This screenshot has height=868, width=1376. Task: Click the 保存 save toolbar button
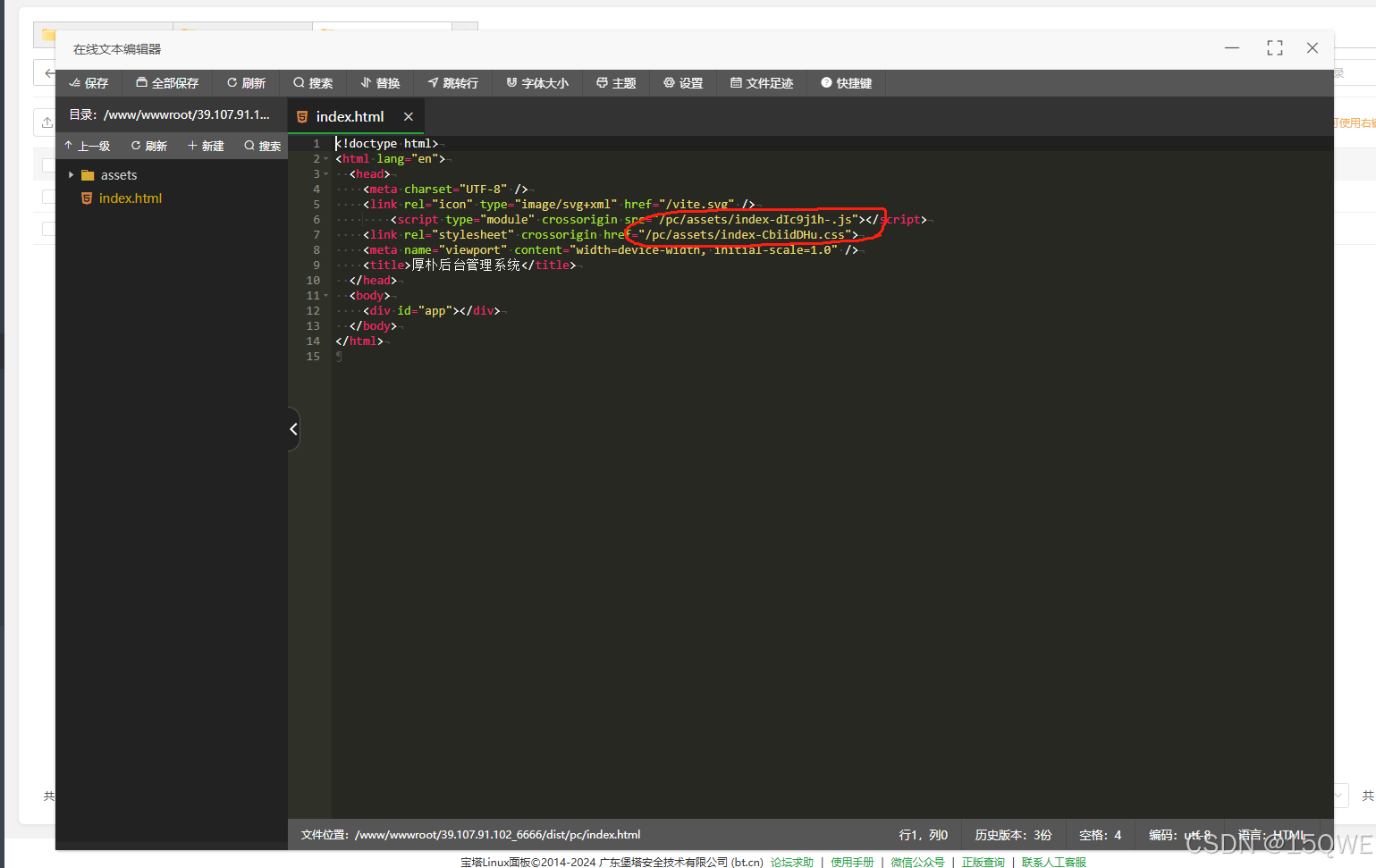tap(89, 83)
